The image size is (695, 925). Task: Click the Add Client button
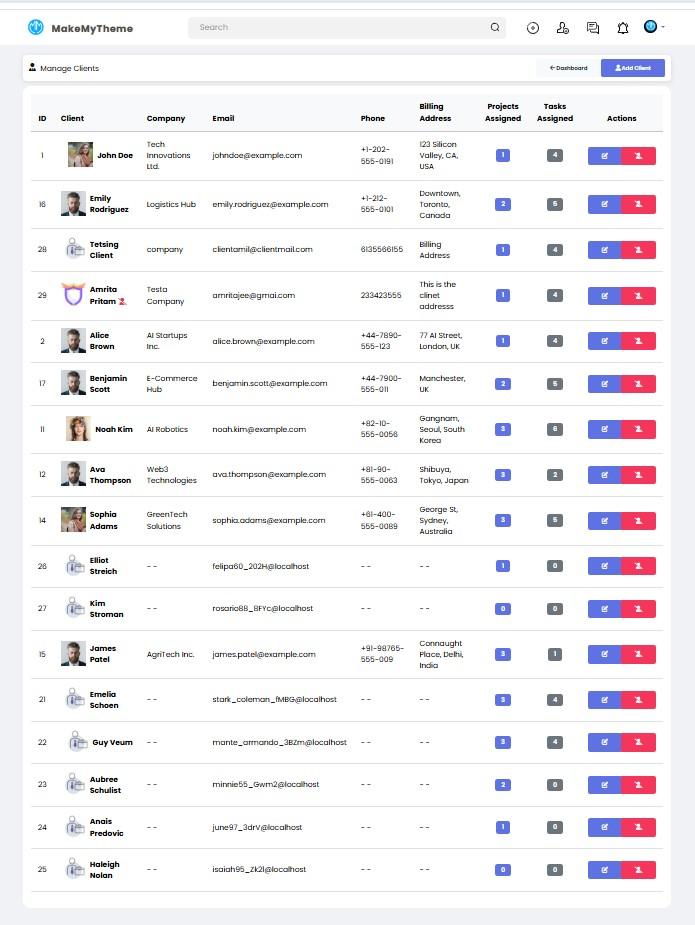point(632,68)
